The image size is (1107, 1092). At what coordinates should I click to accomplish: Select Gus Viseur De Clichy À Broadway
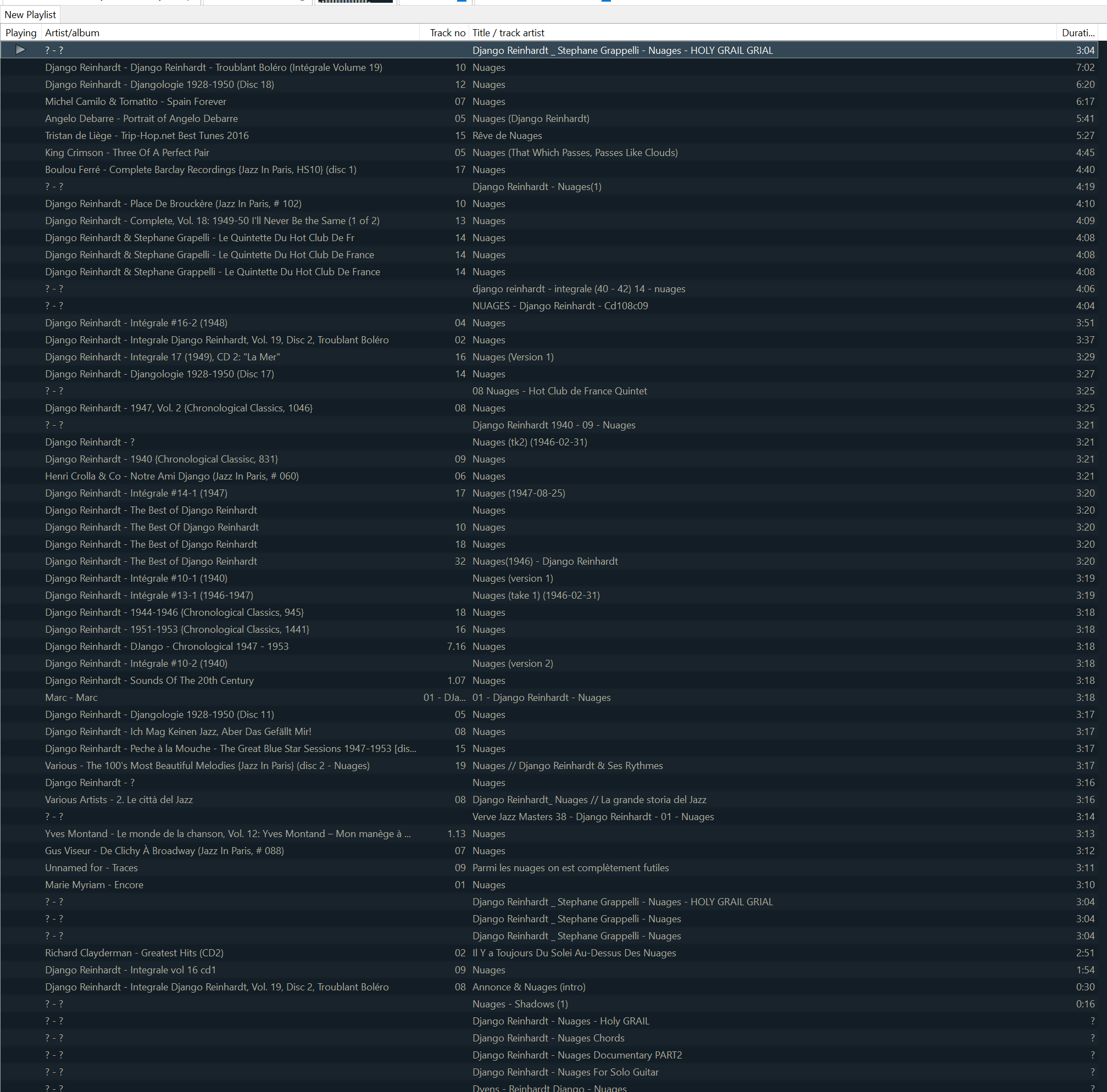pyautogui.click(x=164, y=851)
